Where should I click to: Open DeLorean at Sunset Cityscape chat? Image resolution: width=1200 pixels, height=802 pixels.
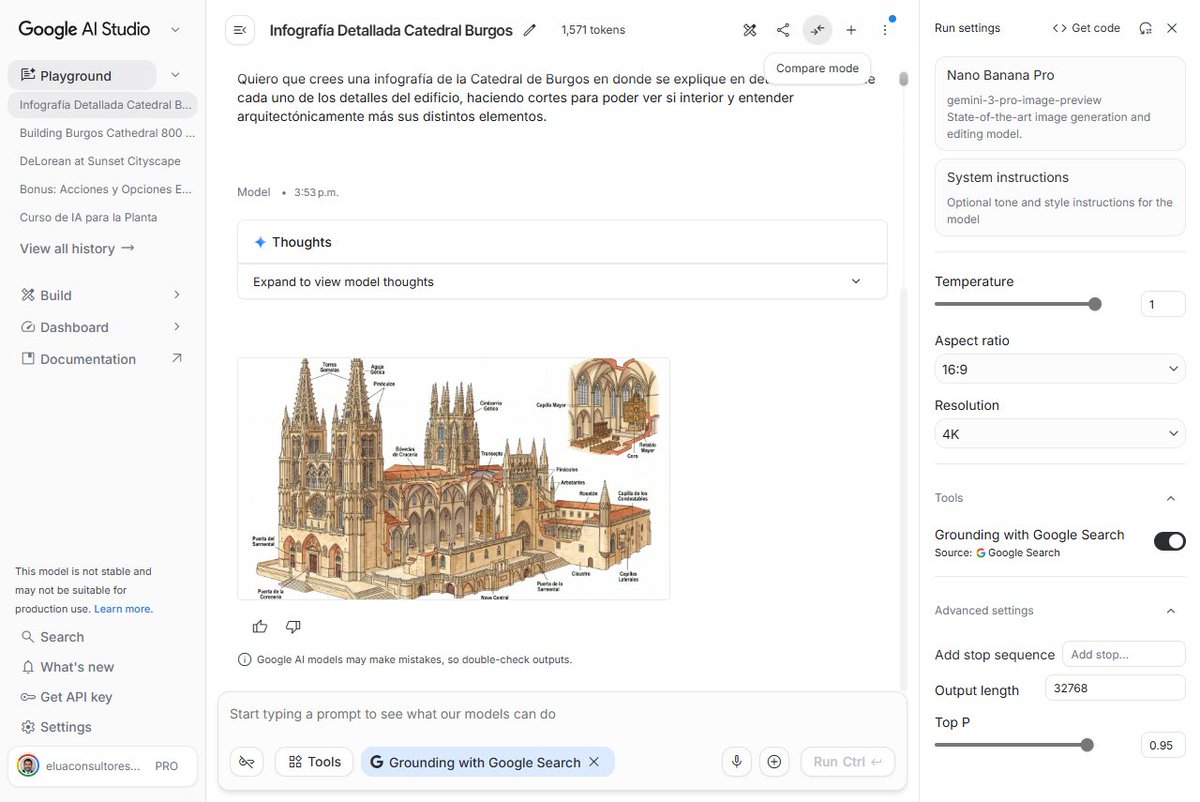[100, 161]
